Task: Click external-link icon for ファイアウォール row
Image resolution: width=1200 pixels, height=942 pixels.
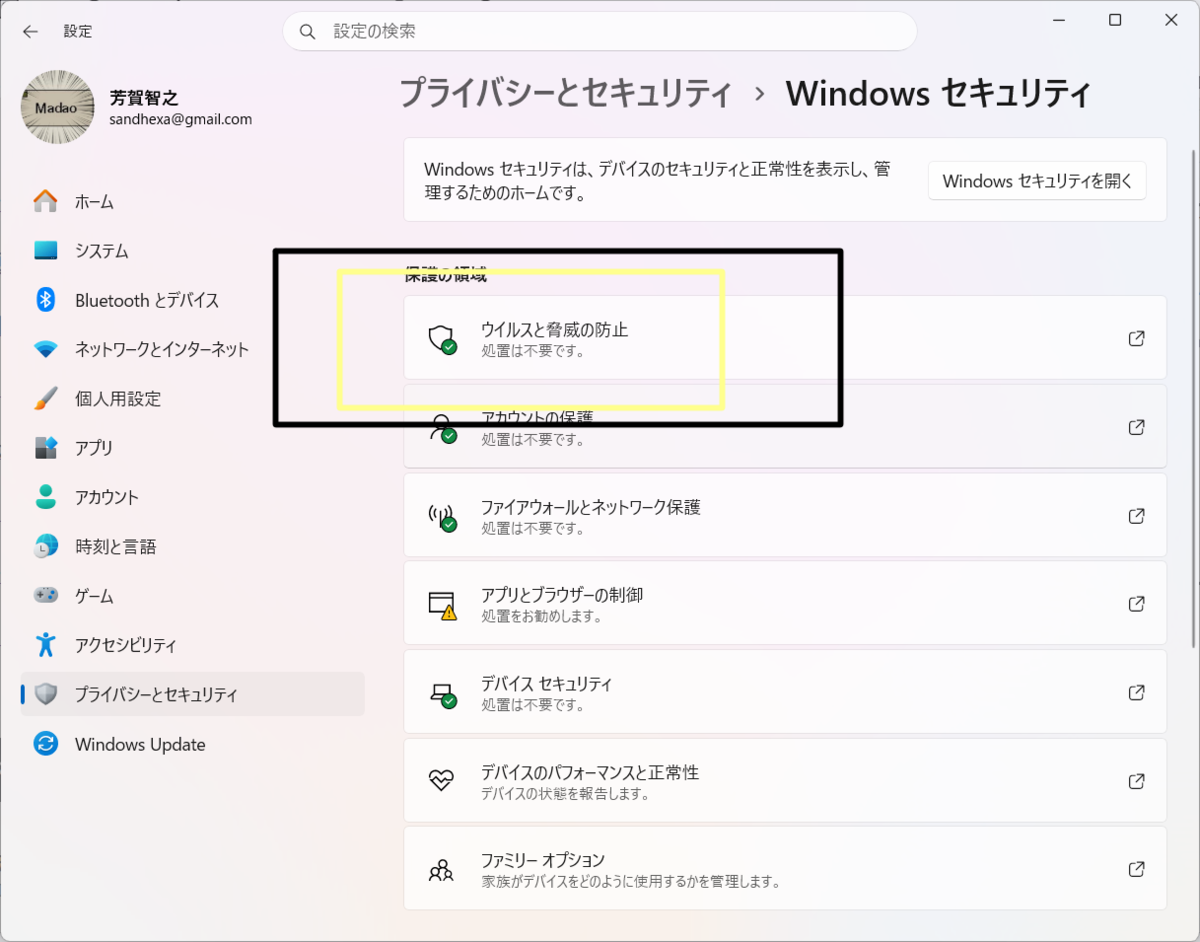Action: [1136, 515]
